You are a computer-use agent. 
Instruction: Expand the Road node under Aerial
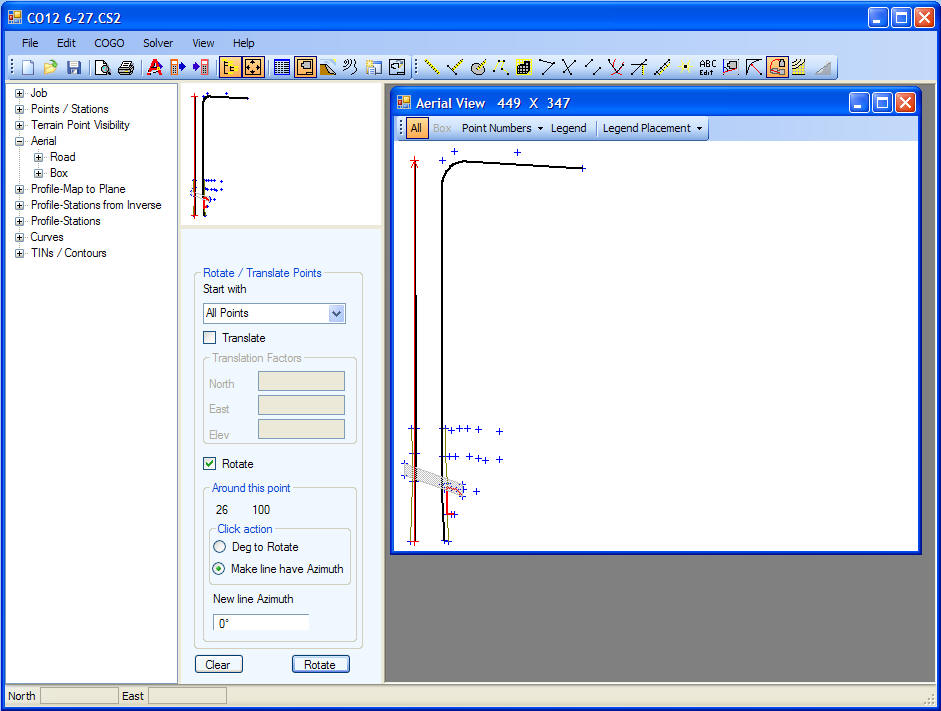(38, 157)
